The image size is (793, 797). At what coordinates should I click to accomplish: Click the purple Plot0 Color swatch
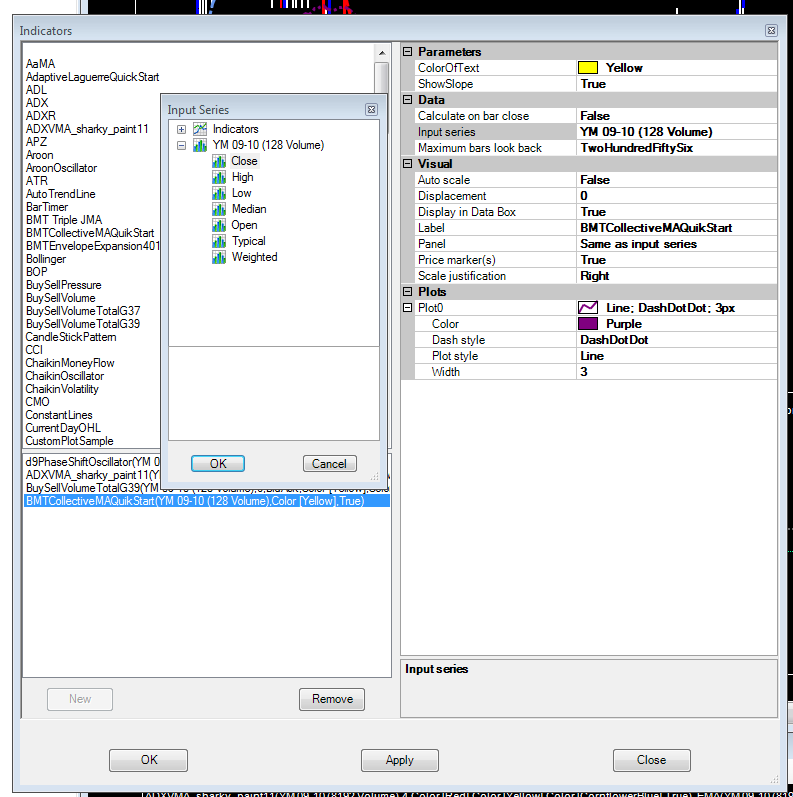click(588, 324)
